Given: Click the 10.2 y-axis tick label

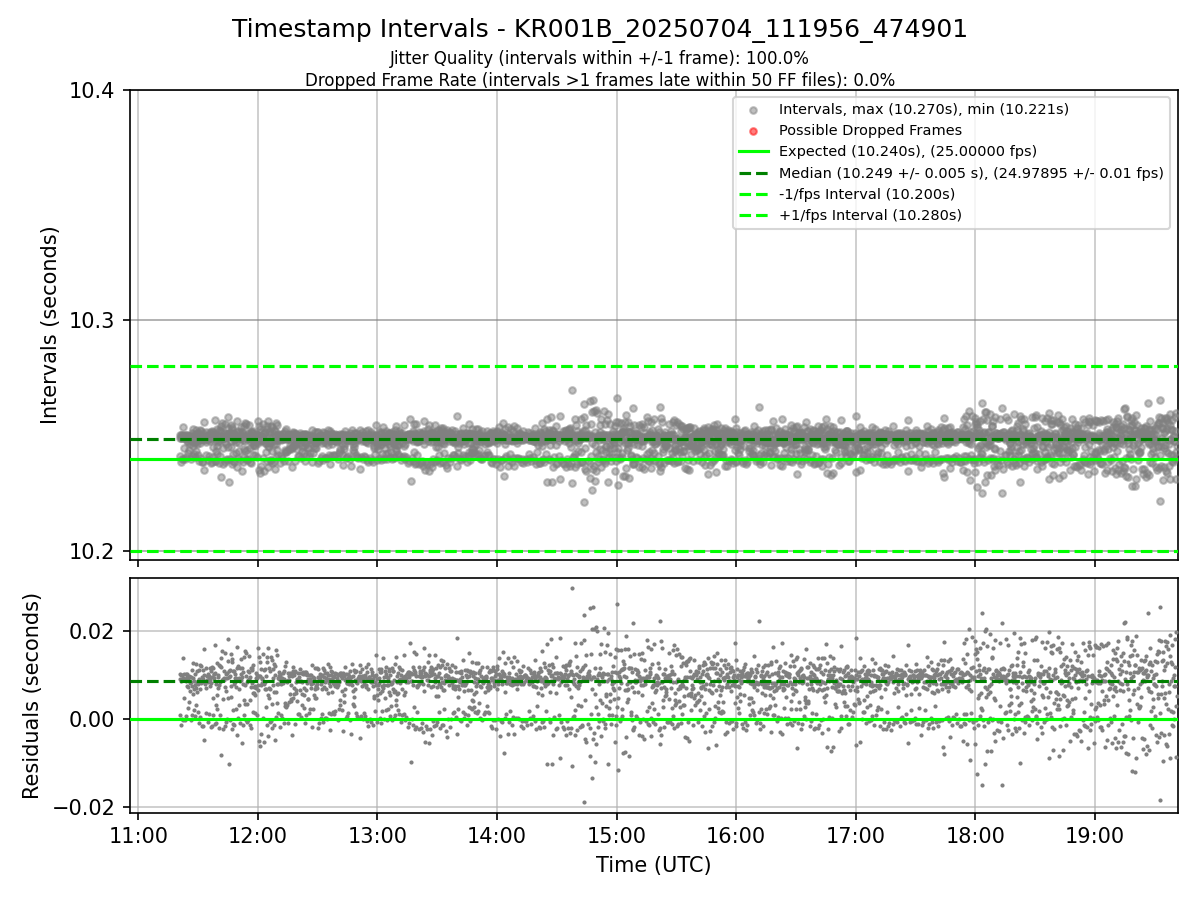Looking at the screenshot, I should click(x=94, y=551).
